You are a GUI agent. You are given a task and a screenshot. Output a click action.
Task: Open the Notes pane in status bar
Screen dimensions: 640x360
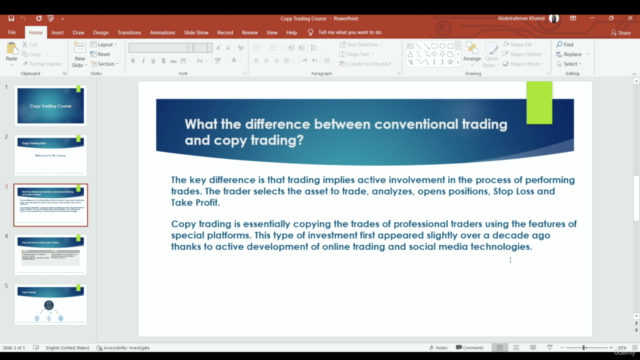pos(438,348)
